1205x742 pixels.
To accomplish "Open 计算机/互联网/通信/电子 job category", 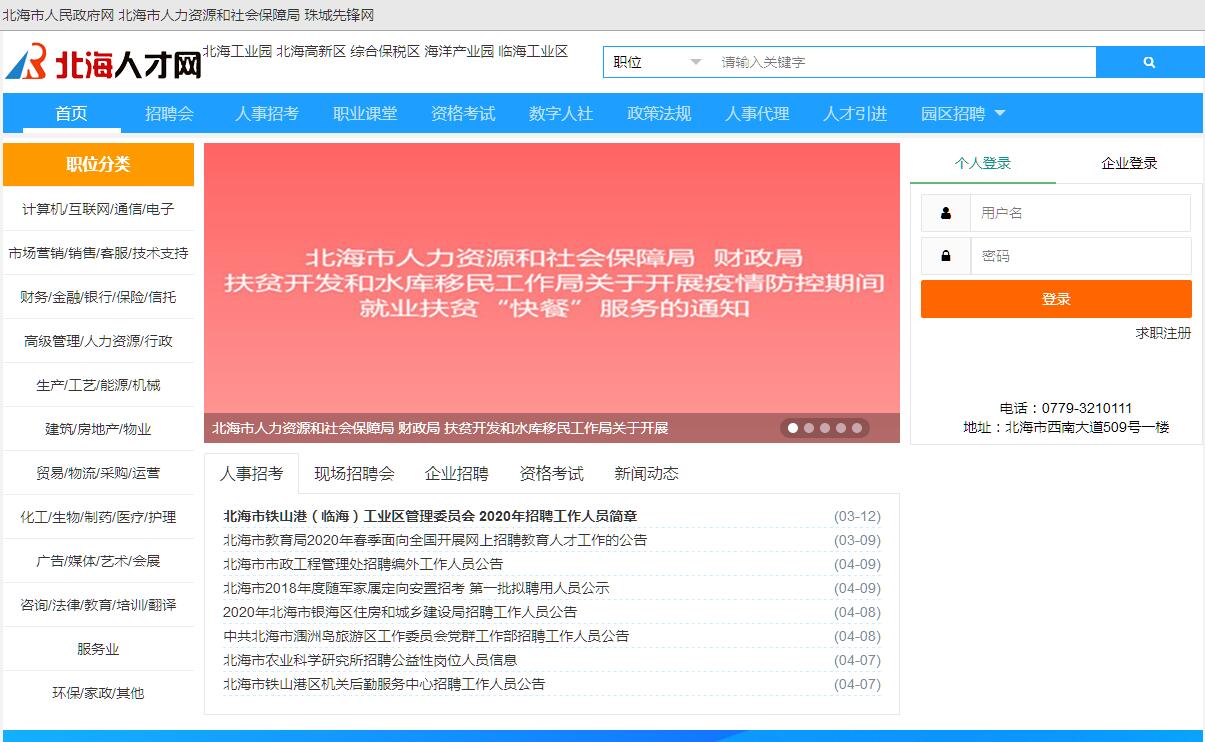I will [98, 209].
